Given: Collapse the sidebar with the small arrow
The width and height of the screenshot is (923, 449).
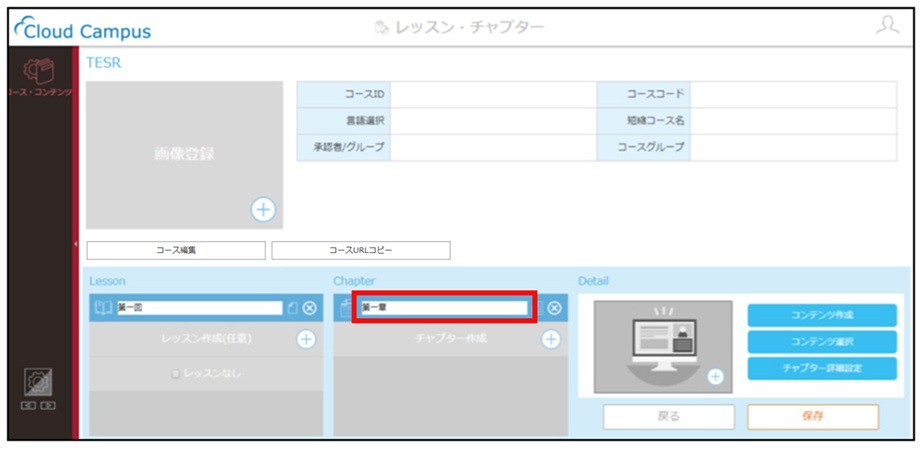Looking at the screenshot, I should (75, 244).
